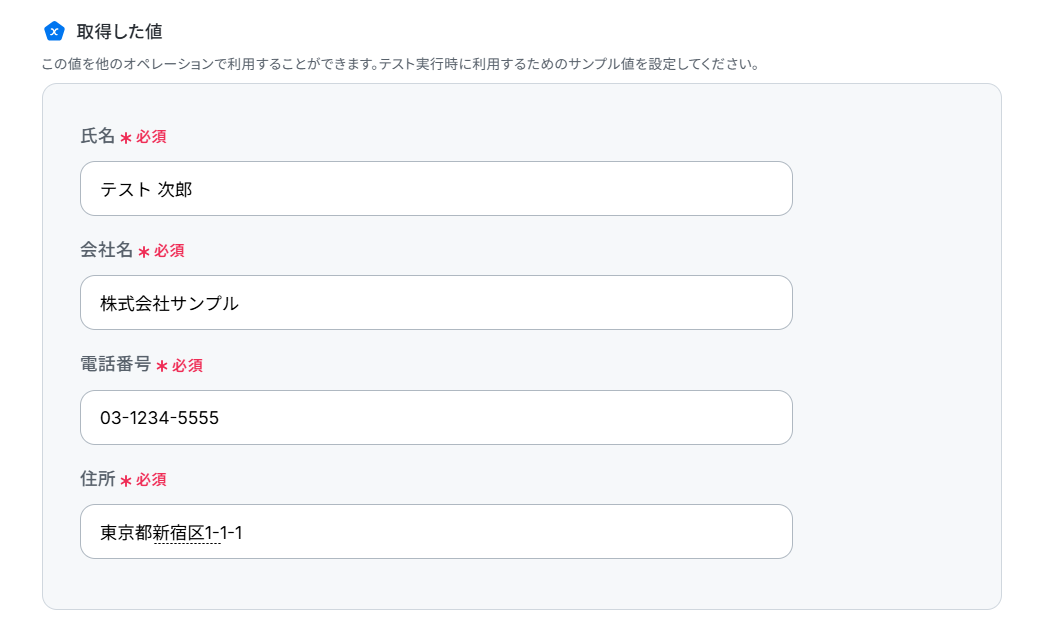Click the red asterisk beside 電話番号

[x=161, y=366]
